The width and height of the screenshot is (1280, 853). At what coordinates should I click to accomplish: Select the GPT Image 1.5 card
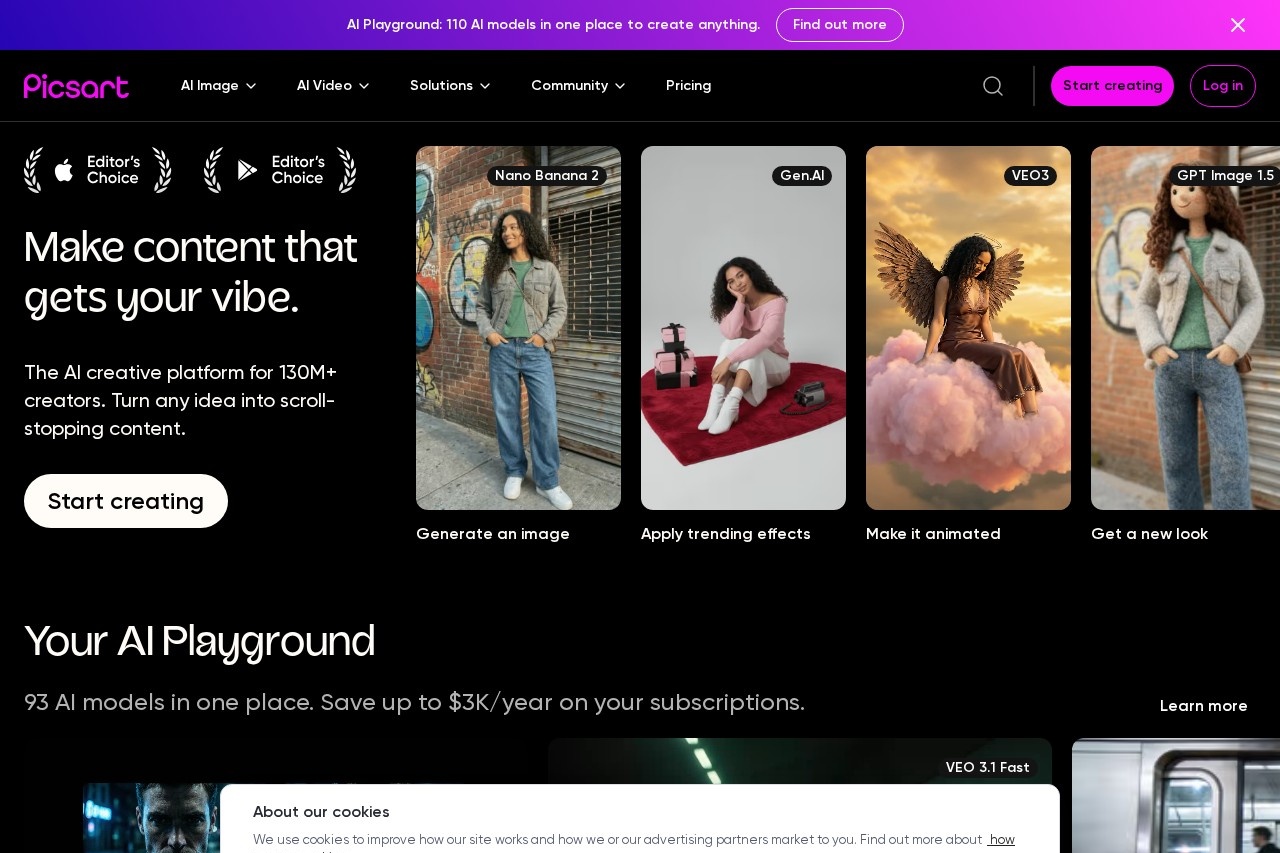coord(1185,328)
